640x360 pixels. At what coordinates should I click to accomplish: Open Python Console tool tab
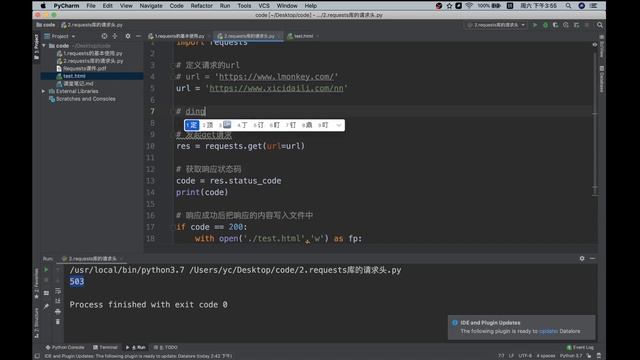pyautogui.click(x=65, y=347)
